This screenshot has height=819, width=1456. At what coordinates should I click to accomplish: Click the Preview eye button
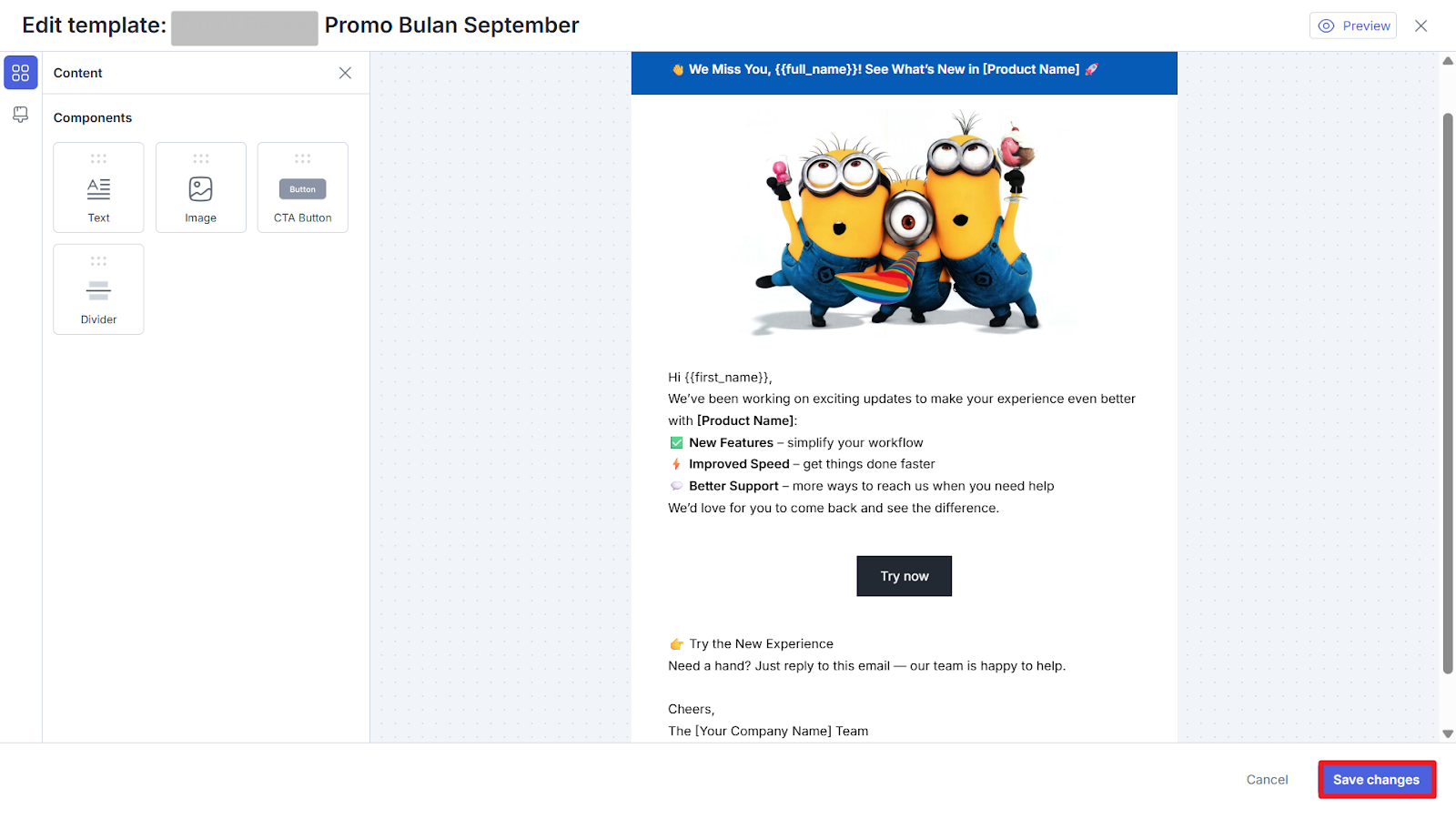coord(1353,25)
